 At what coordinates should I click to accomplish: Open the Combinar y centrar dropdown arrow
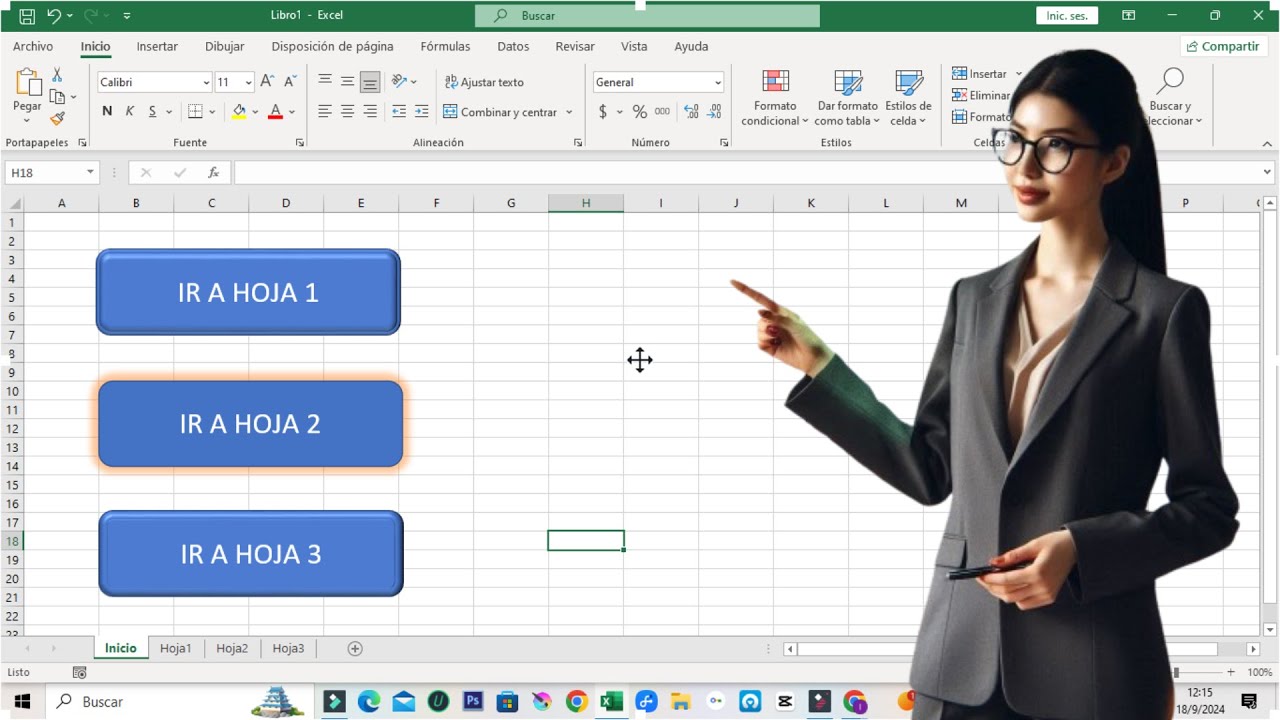(x=569, y=112)
